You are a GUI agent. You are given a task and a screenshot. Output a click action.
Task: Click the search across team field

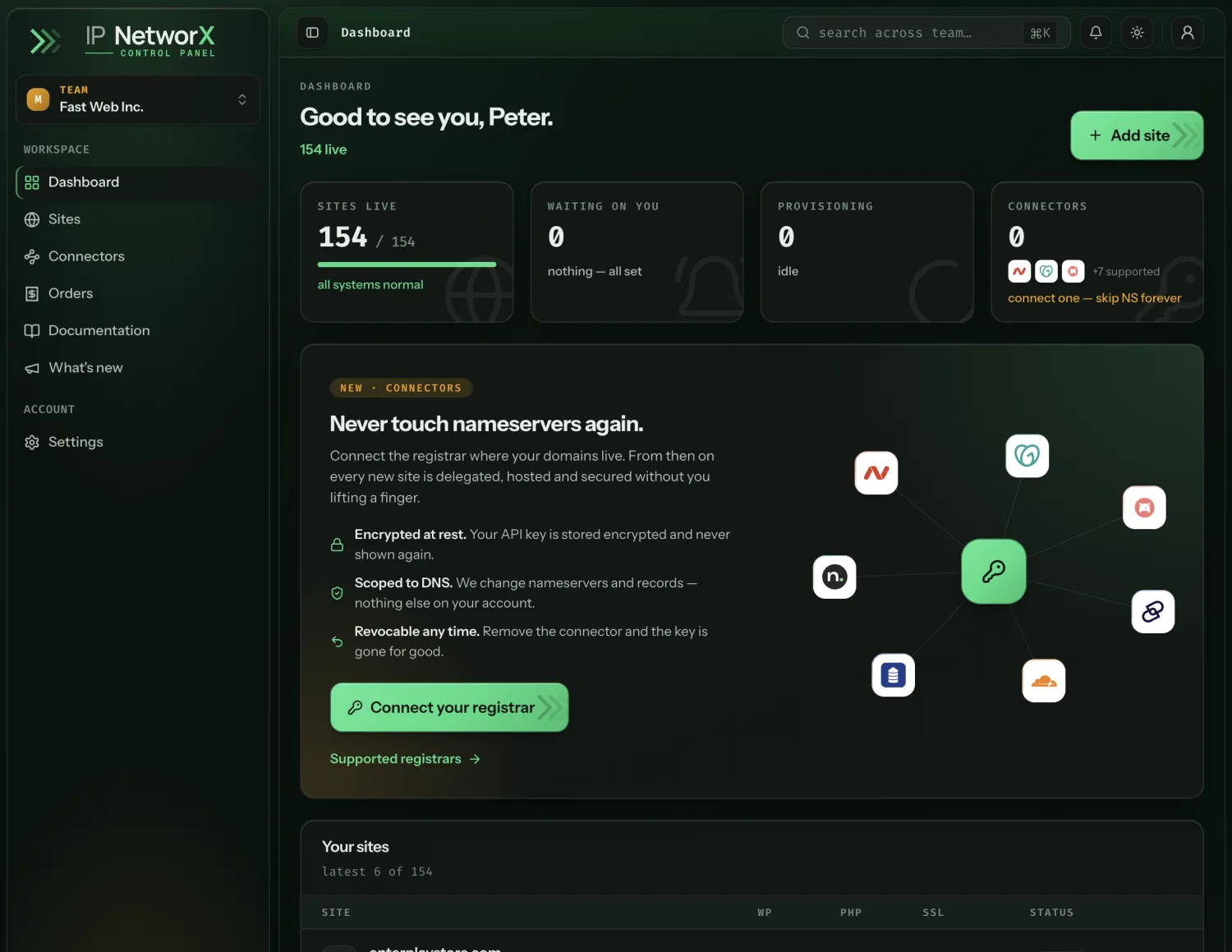pos(926,33)
